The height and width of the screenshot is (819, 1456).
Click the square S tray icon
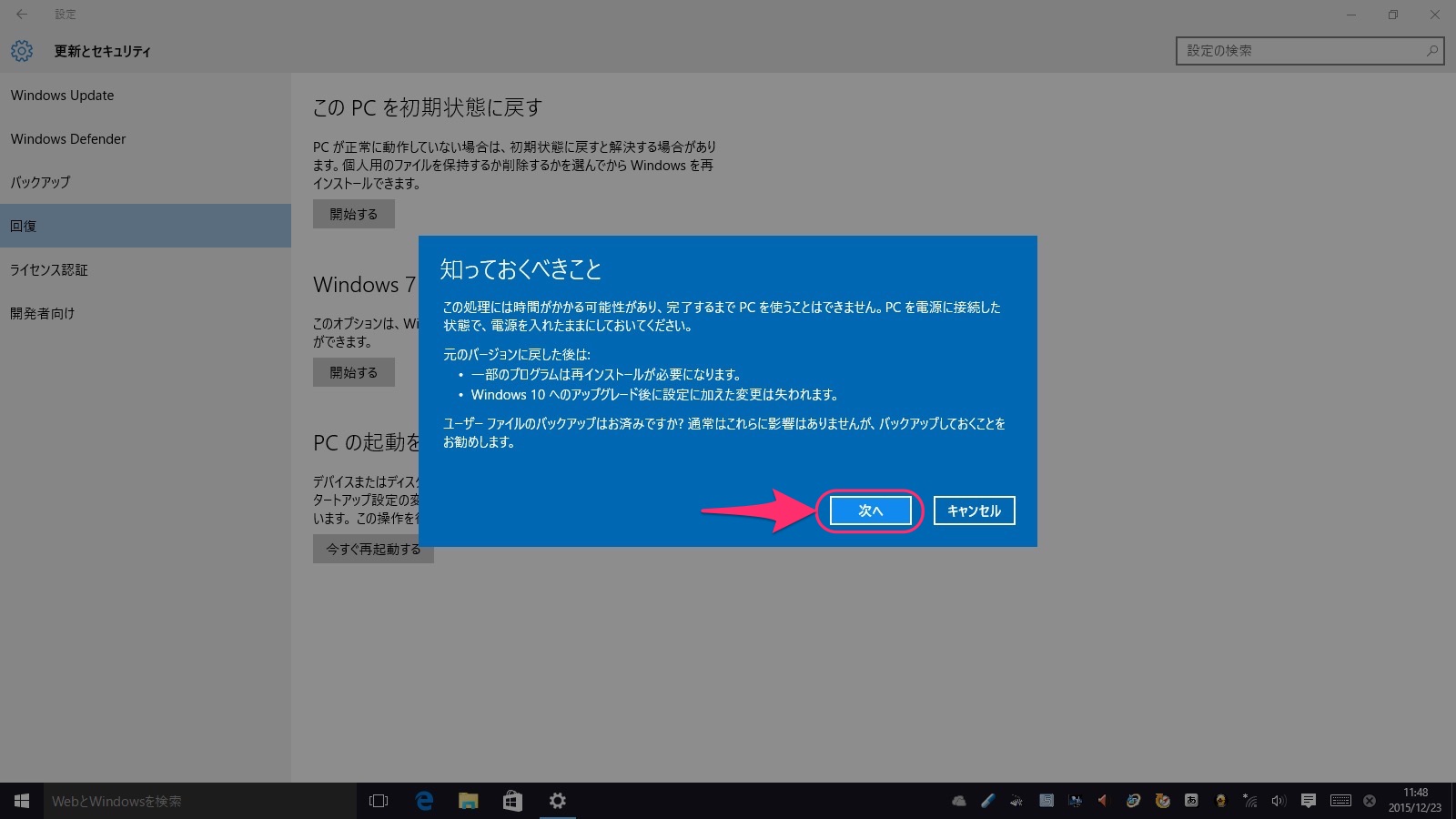click(1046, 801)
